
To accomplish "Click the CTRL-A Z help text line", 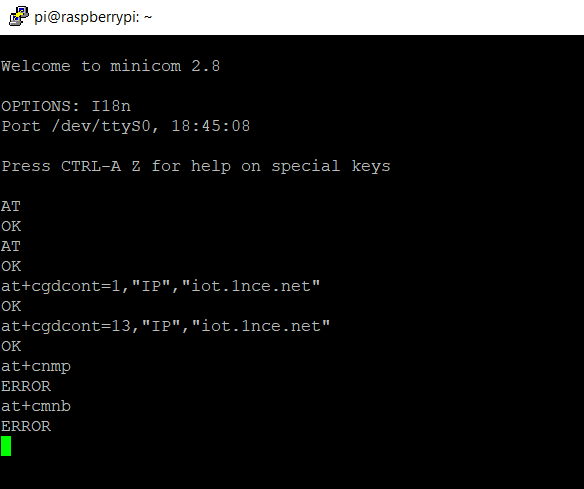I will coord(196,166).
